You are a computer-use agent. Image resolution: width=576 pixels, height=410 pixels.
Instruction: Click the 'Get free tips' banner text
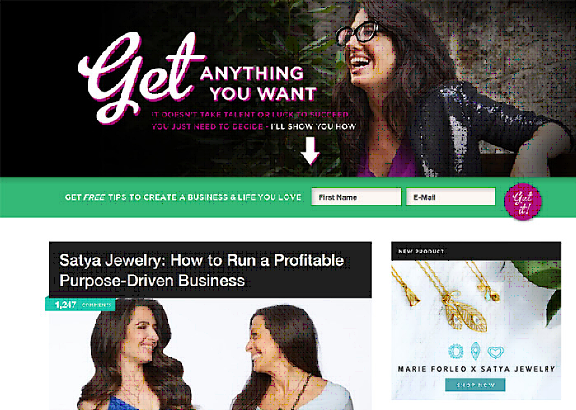183,197
